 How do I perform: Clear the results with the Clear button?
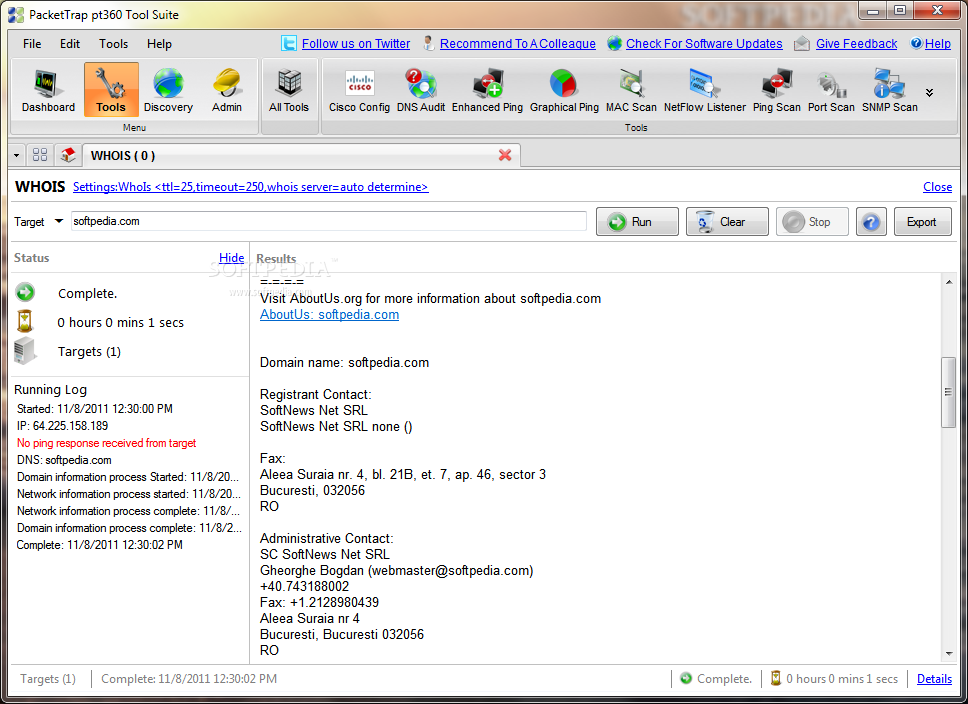(727, 222)
